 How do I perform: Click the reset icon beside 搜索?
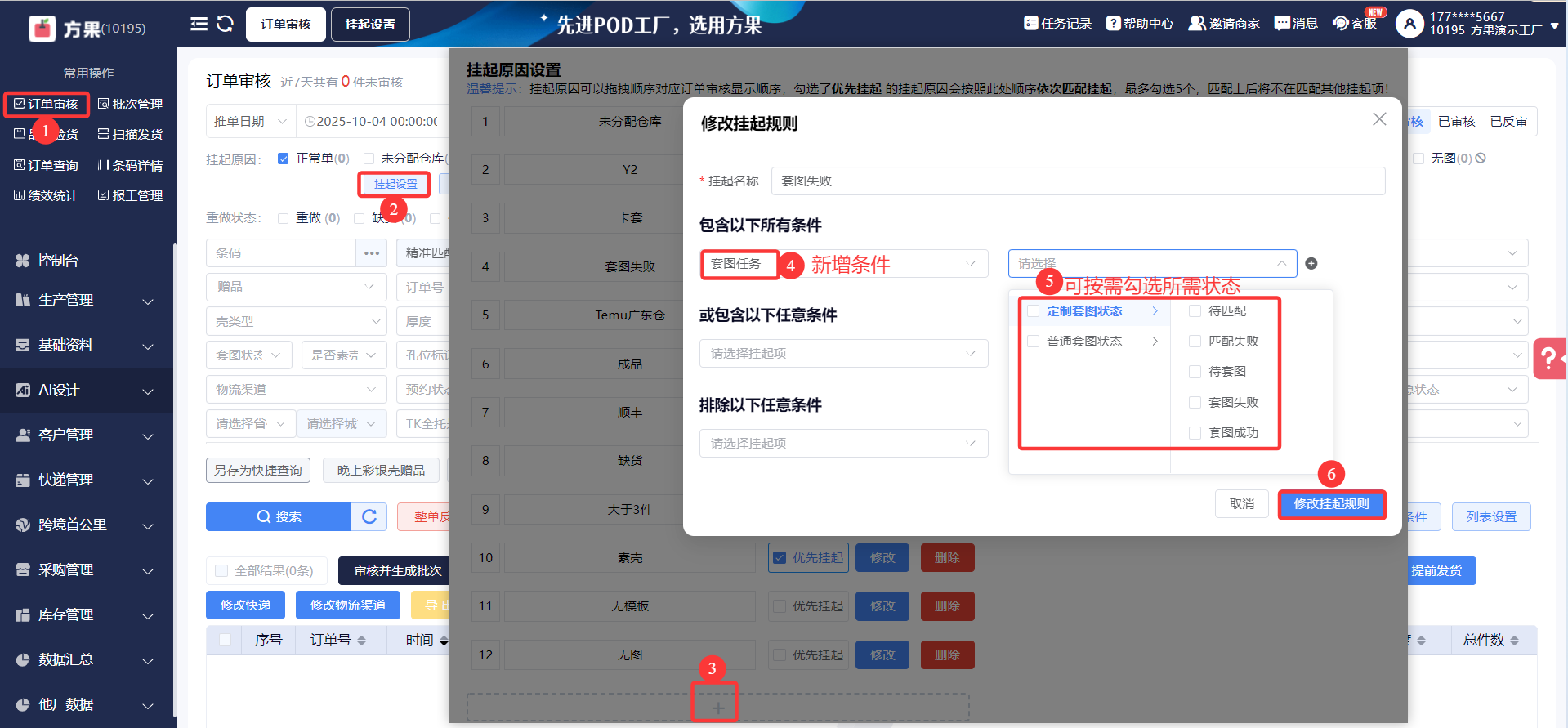click(x=369, y=516)
